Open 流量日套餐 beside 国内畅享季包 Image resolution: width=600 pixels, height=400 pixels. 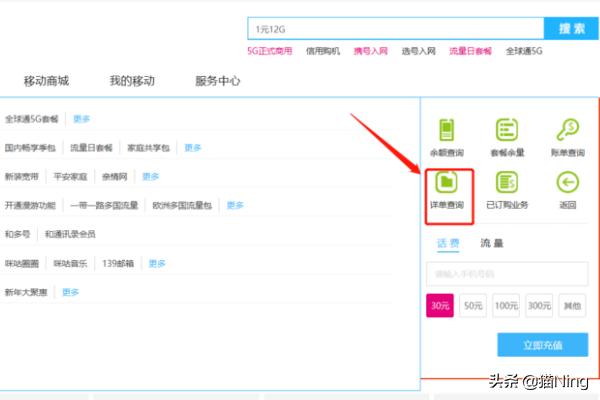(91, 148)
